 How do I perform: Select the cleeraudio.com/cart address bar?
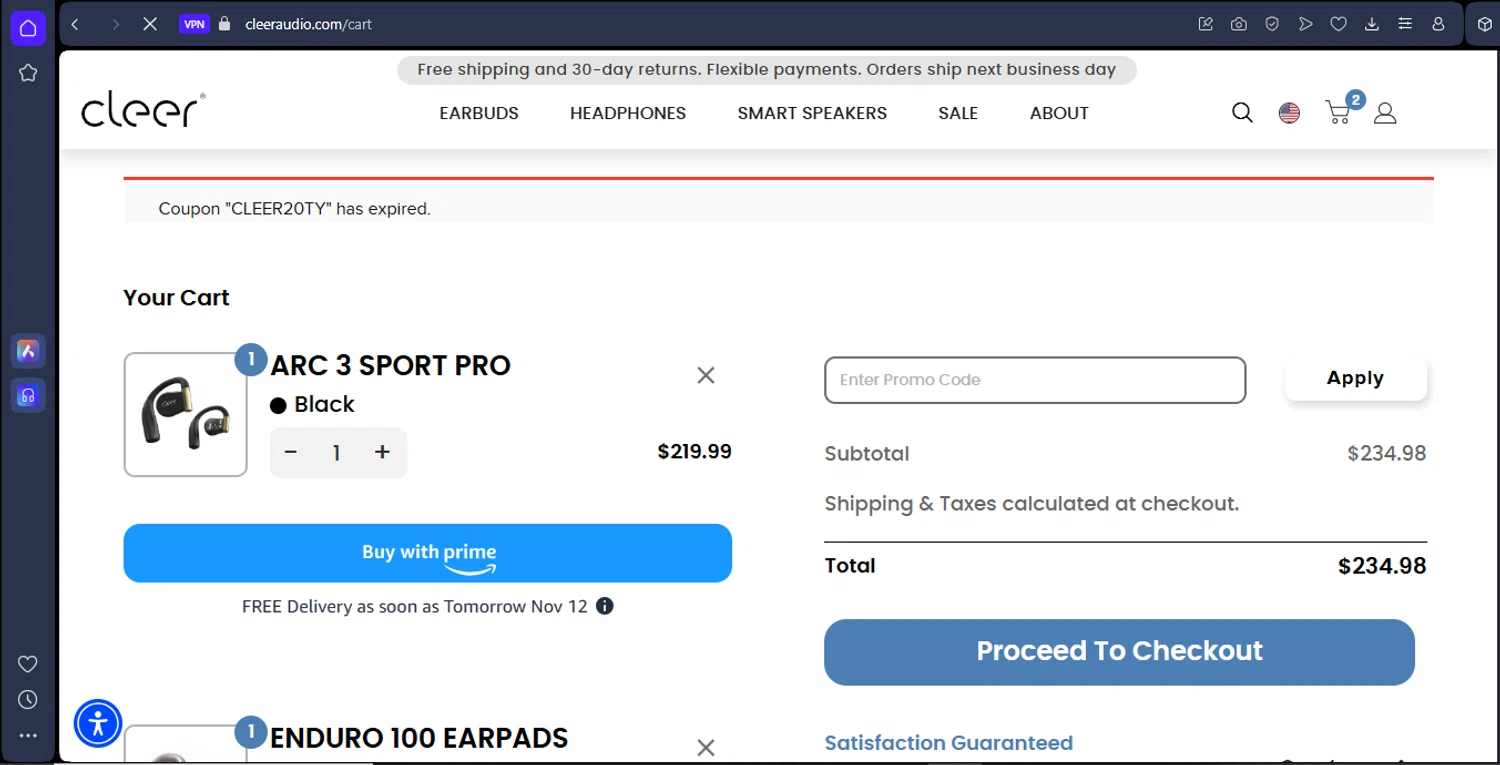point(308,24)
